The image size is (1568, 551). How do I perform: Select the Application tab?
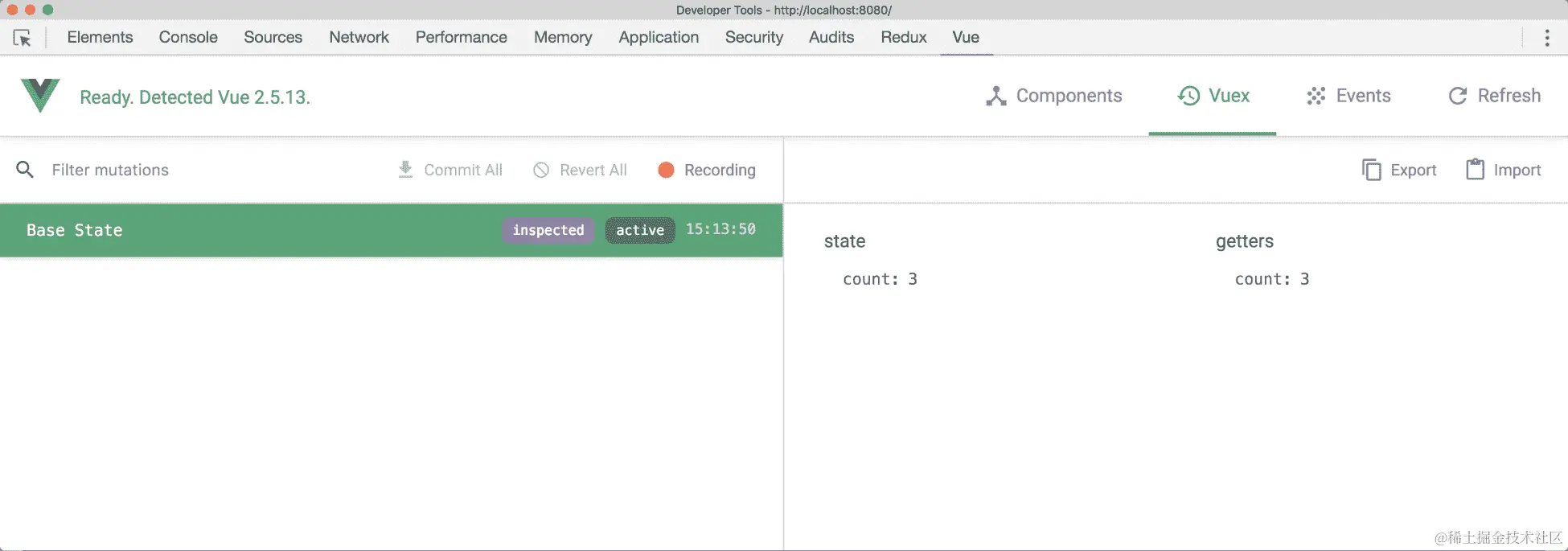[x=659, y=37]
